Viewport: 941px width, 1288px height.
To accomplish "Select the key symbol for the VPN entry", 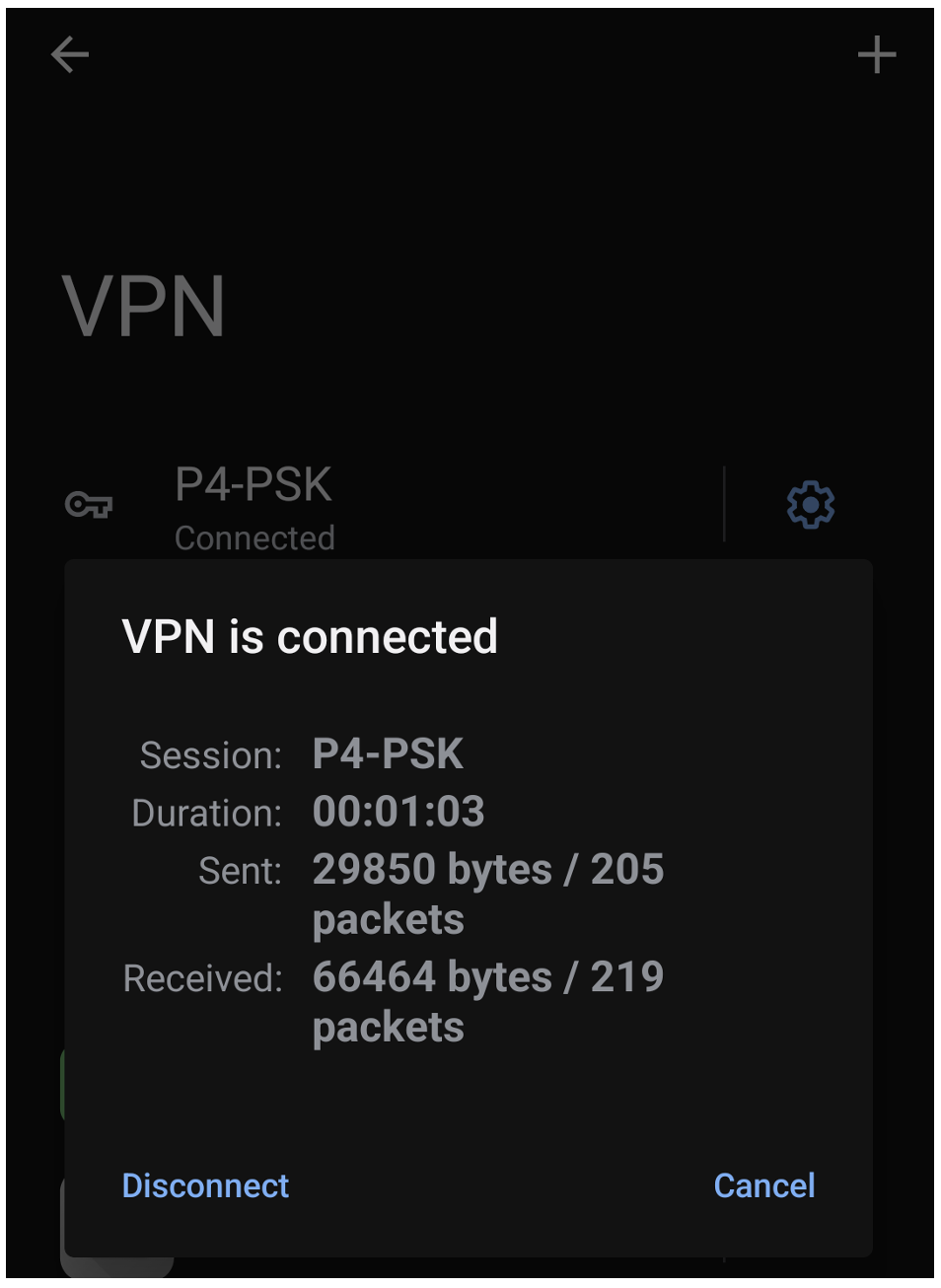I will coord(88,505).
